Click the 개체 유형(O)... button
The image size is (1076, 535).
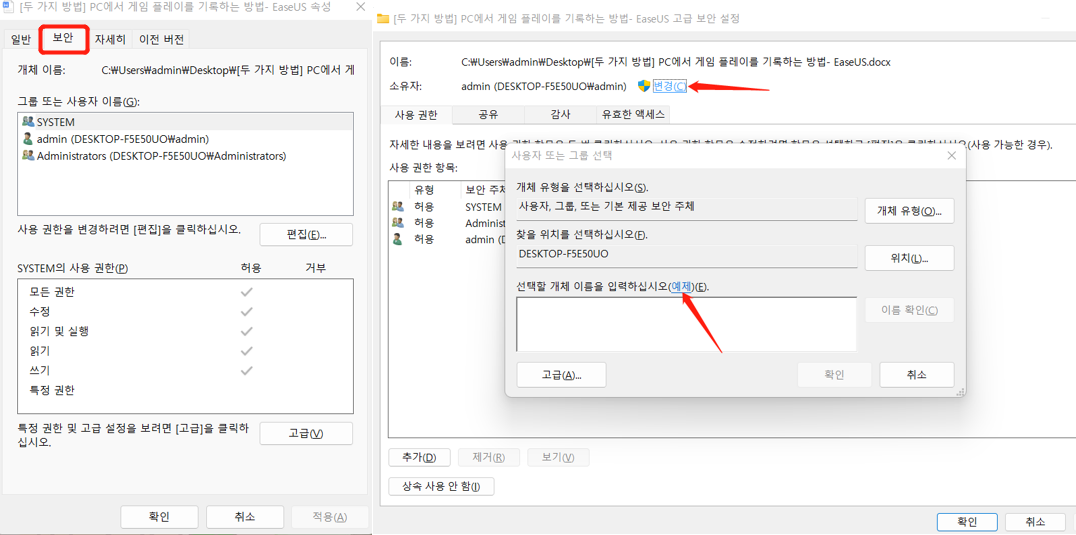coord(909,211)
